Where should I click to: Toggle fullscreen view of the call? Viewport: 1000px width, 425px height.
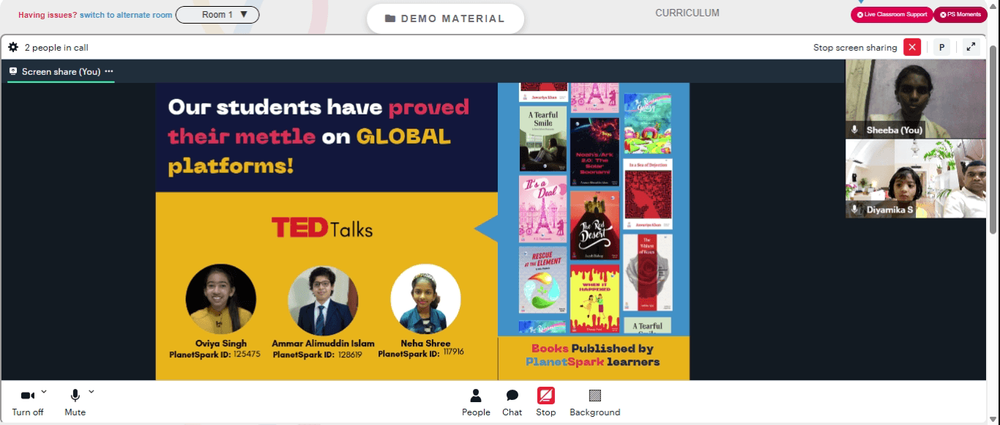[971, 47]
